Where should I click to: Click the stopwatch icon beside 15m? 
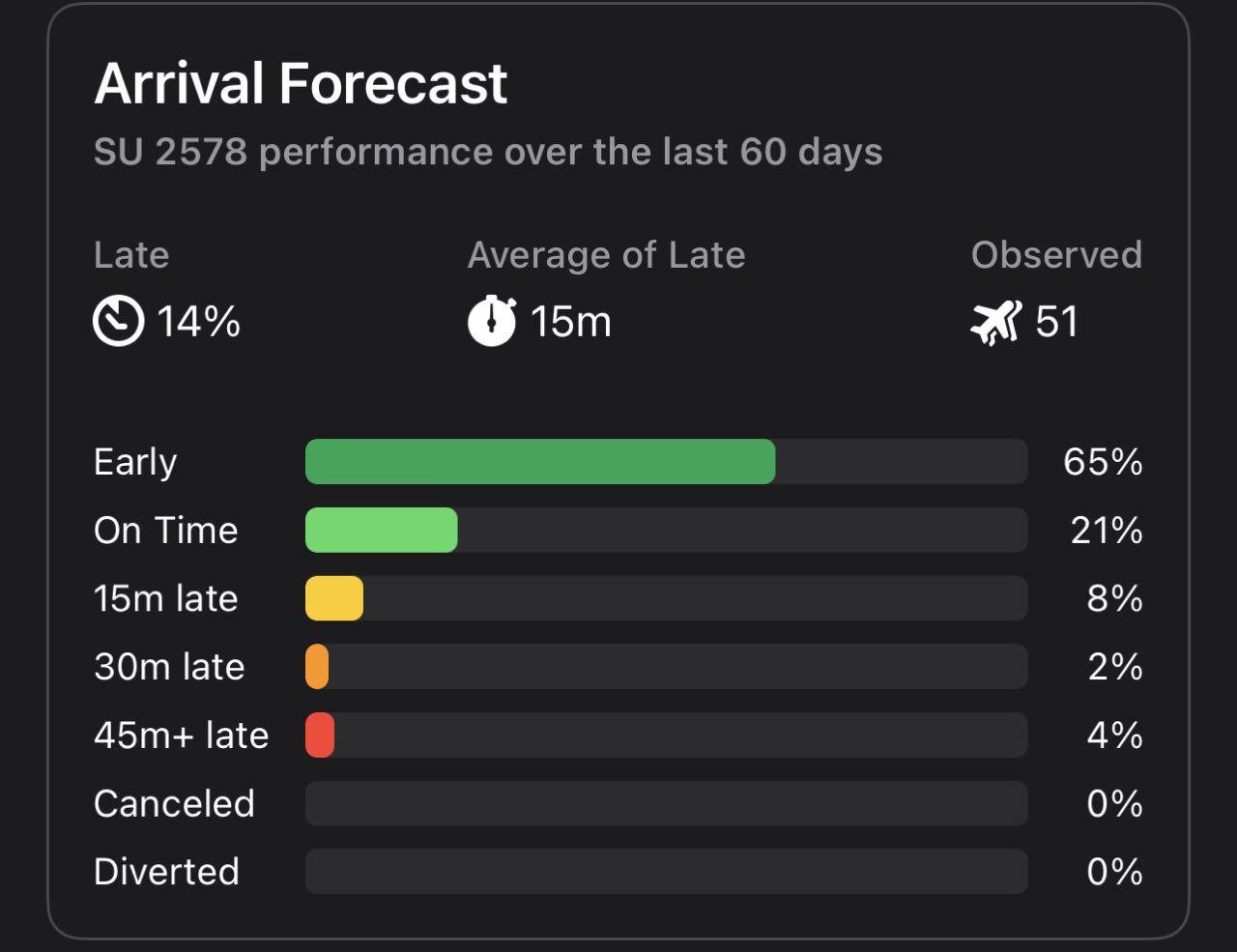point(492,321)
